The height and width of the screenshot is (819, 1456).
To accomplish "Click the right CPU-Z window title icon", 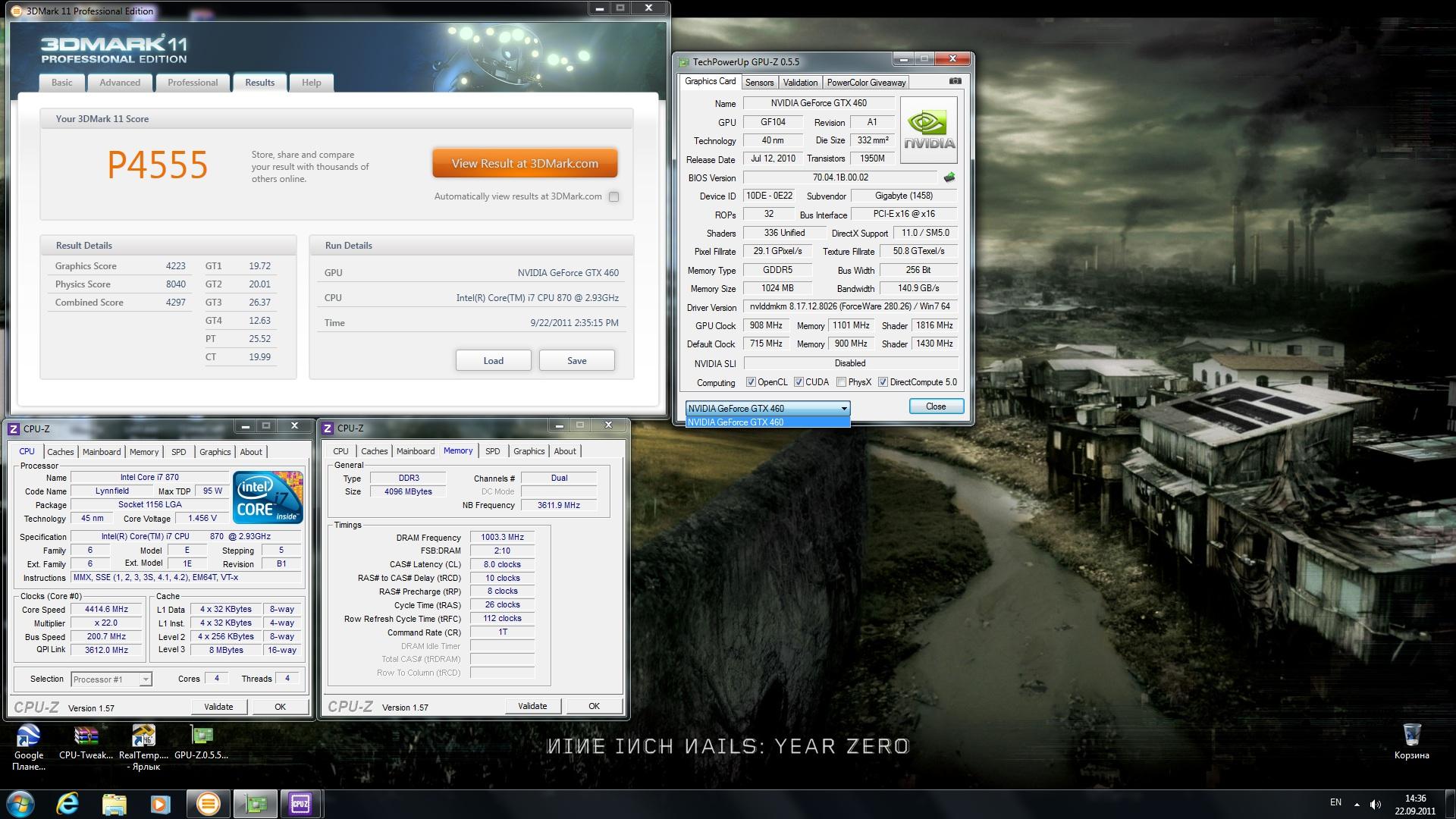I will pyautogui.click(x=328, y=428).
